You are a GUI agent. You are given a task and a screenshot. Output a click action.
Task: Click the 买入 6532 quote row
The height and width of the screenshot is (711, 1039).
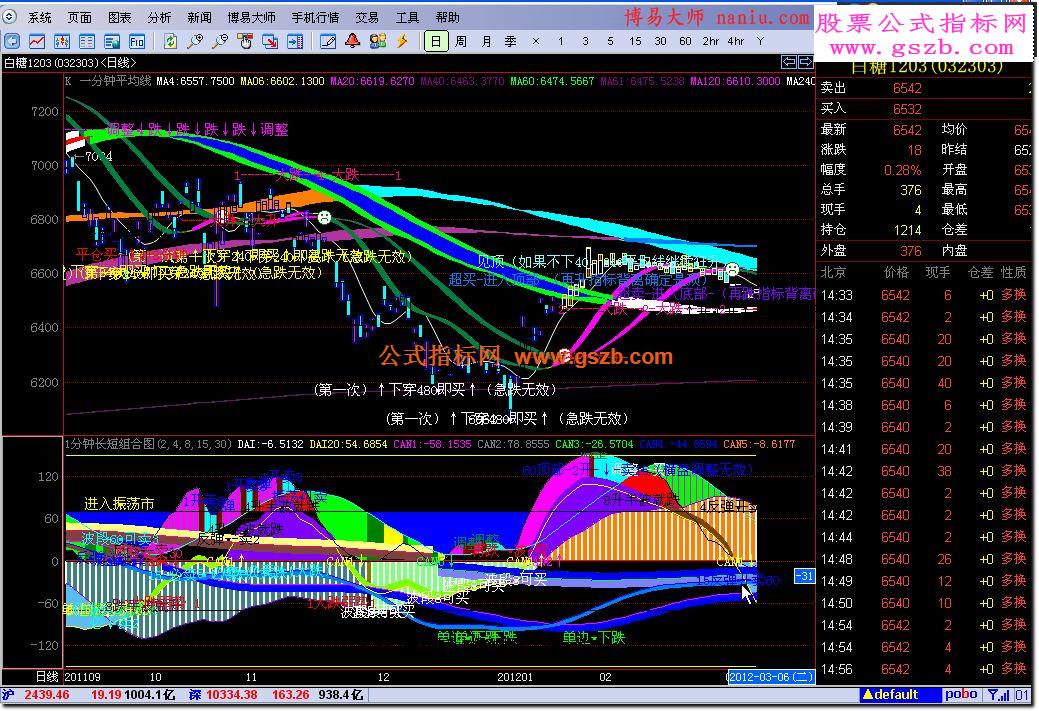tap(924, 109)
